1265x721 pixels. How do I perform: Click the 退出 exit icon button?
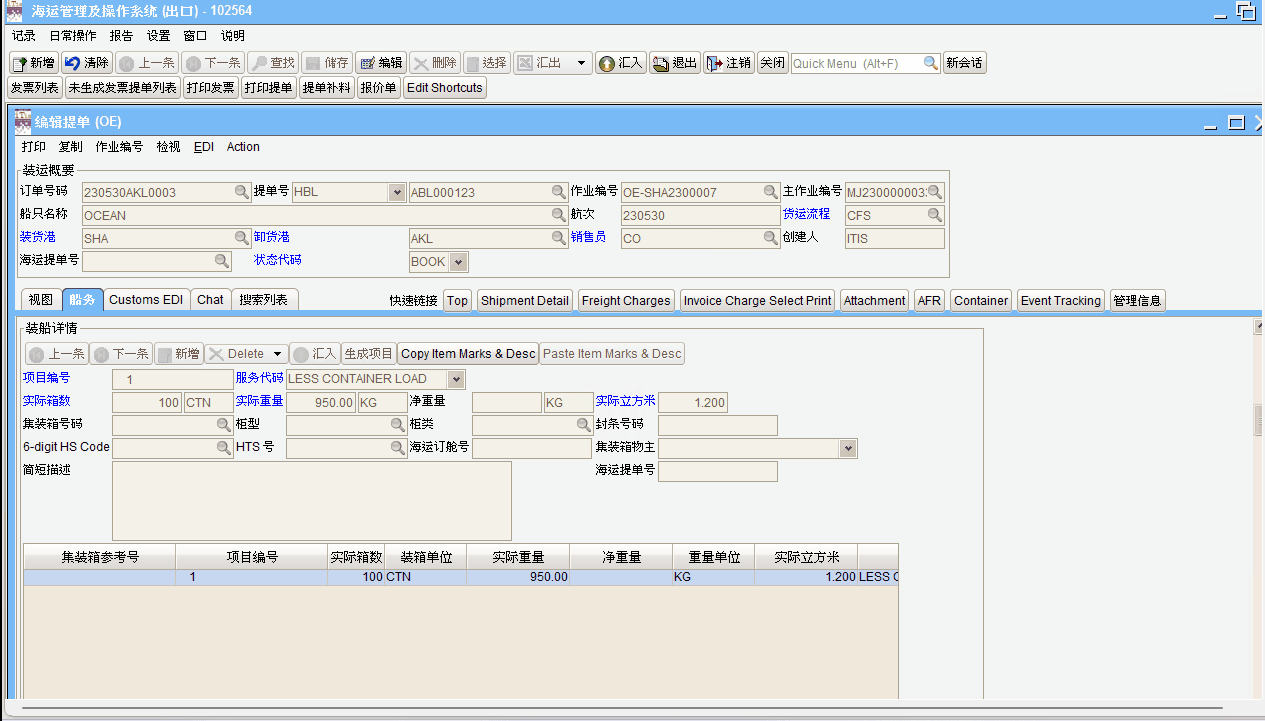(x=674, y=63)
